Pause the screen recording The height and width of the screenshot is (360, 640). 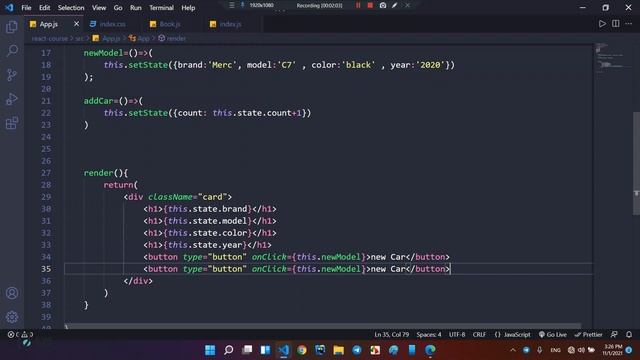tap(358, 5)
